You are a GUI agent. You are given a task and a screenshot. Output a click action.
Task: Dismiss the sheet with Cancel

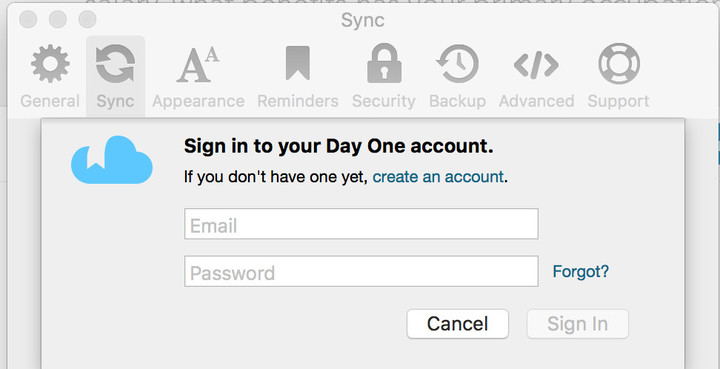pyautogui.click(x=457, y=324)
